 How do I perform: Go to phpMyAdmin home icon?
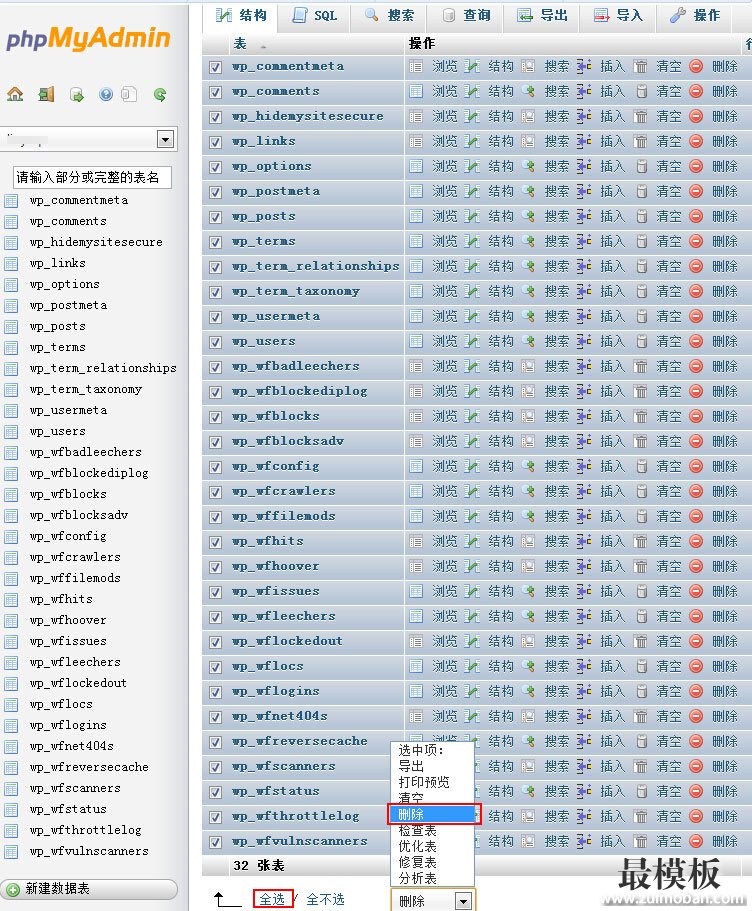point(15,94)
